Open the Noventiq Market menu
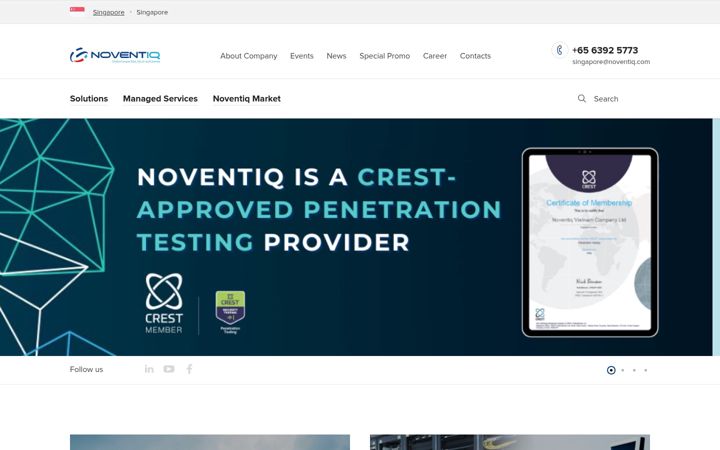 pos(247,99)
